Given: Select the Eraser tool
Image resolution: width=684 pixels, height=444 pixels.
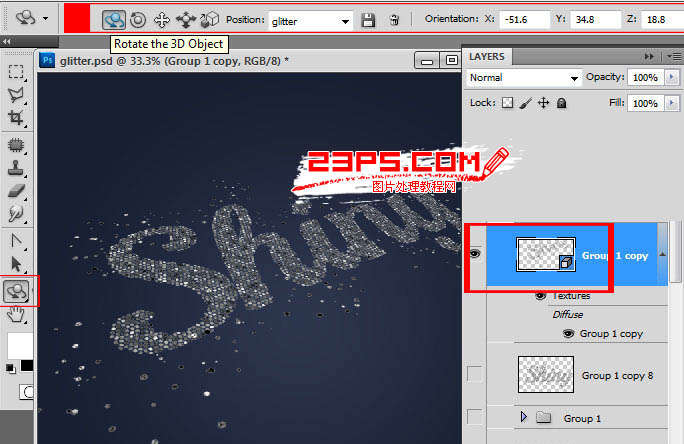Looking at the screenshot, I should (17, 190).
